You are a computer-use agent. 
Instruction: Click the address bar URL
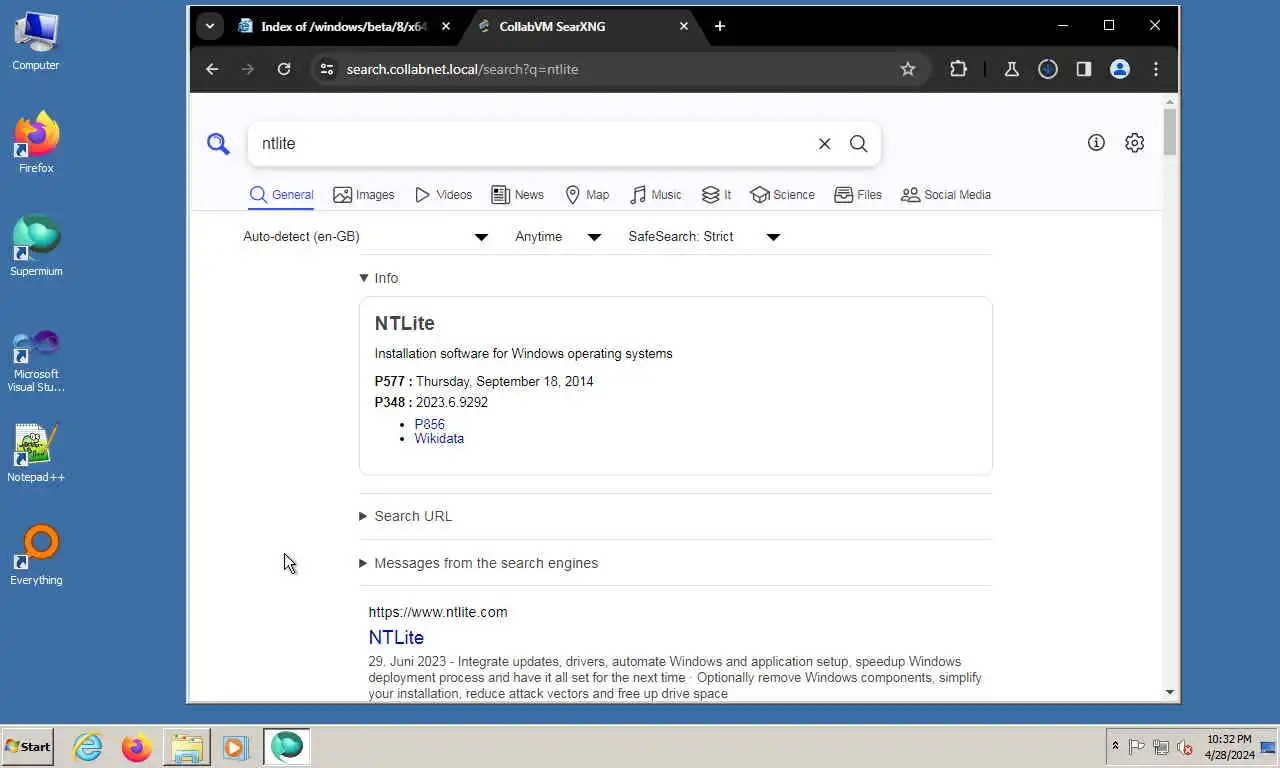[462, 69]
